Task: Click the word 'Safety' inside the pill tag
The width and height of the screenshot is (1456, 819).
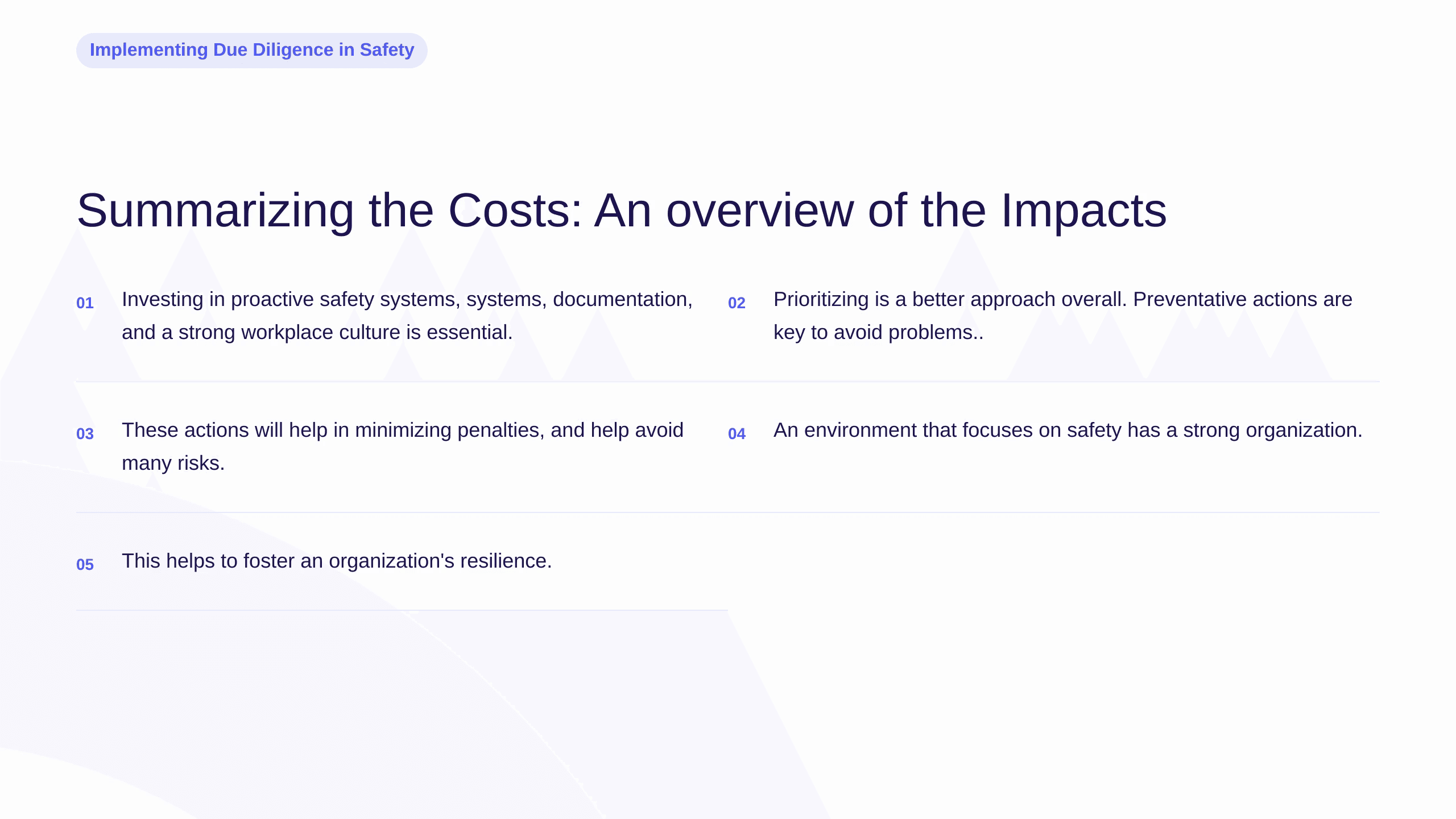Action: (x=387, y=50)
